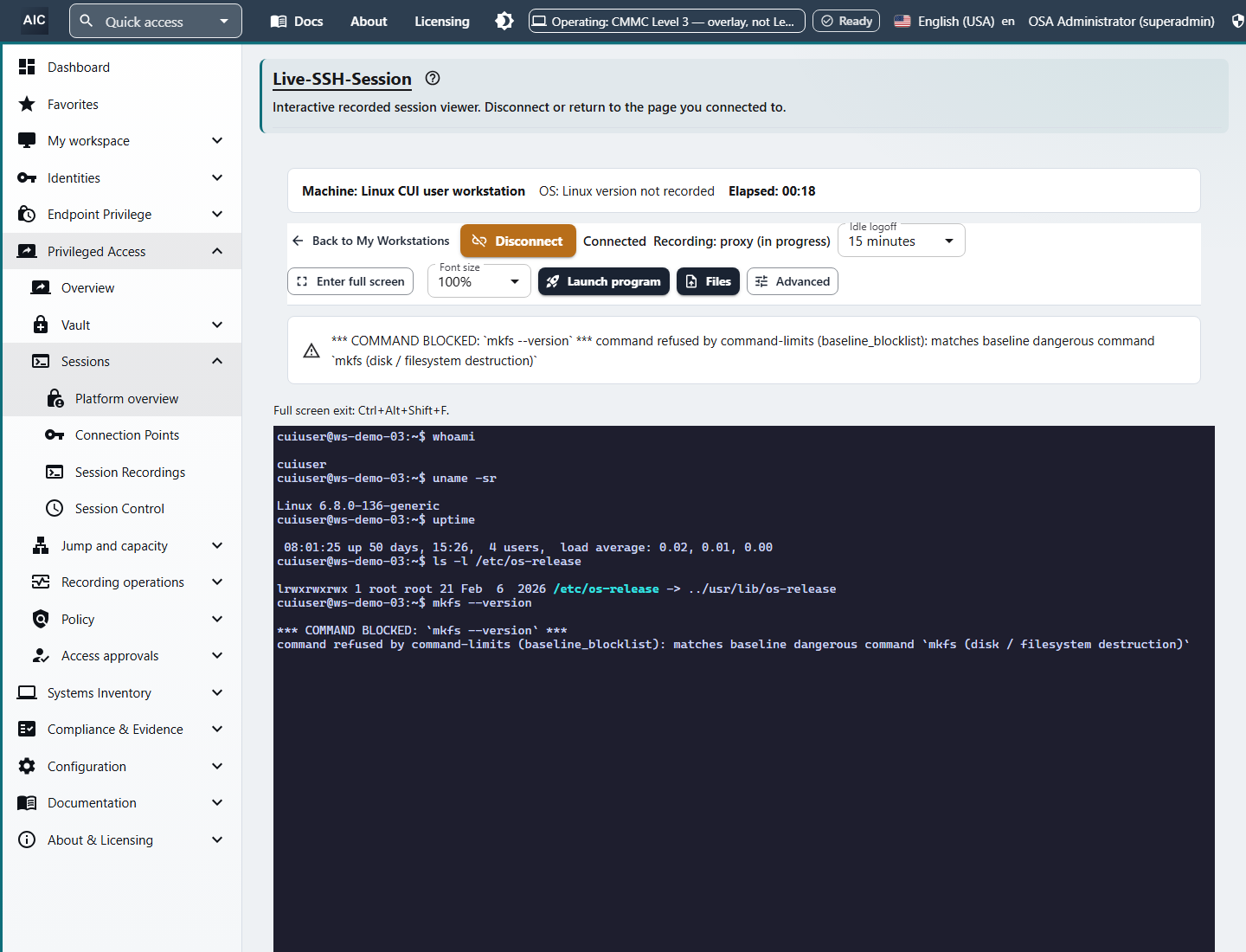Expand the About & Licensing section
1246x952 pixels.
click(x=217, y=839)
